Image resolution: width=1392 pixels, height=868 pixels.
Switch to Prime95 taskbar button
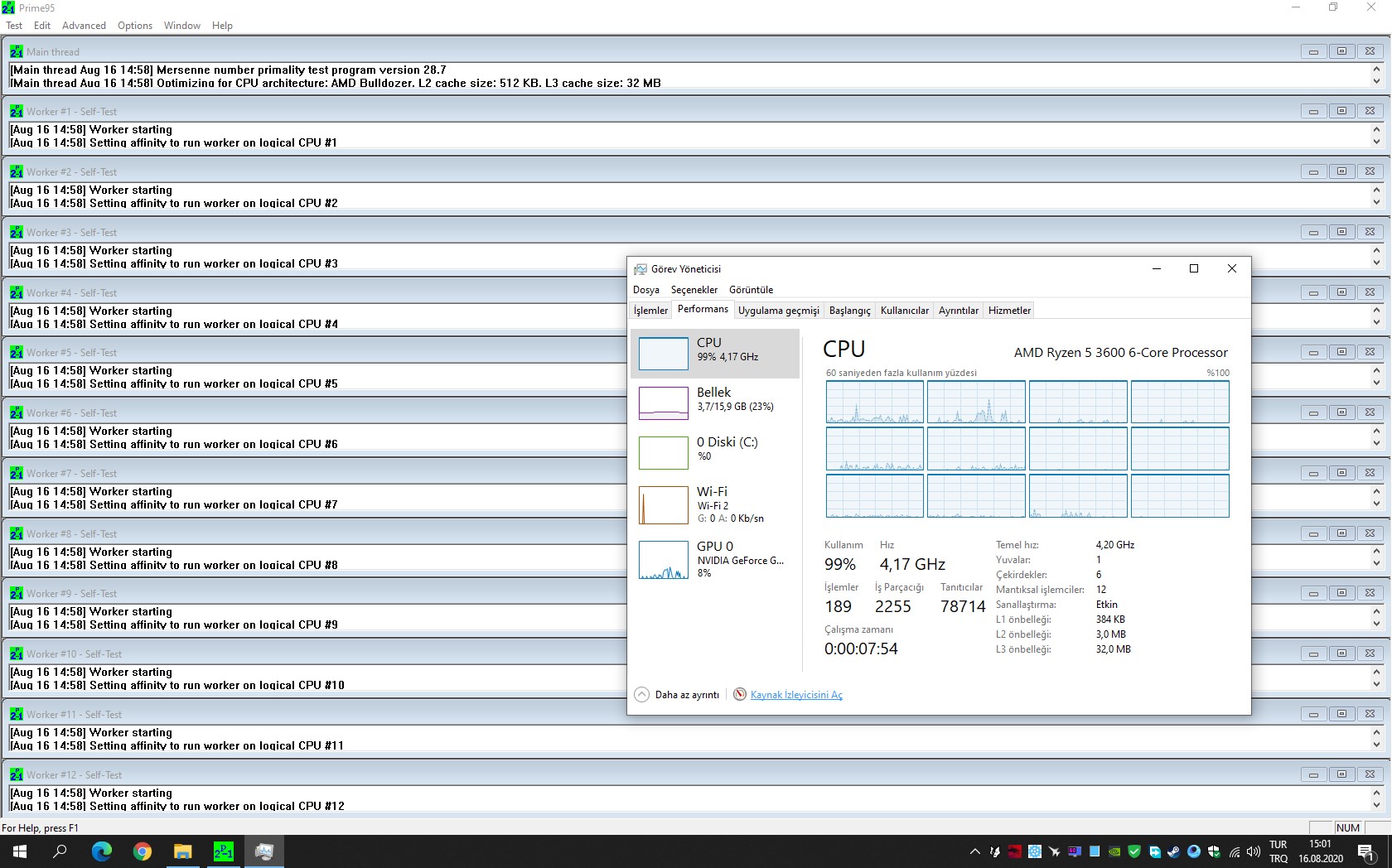223,851
